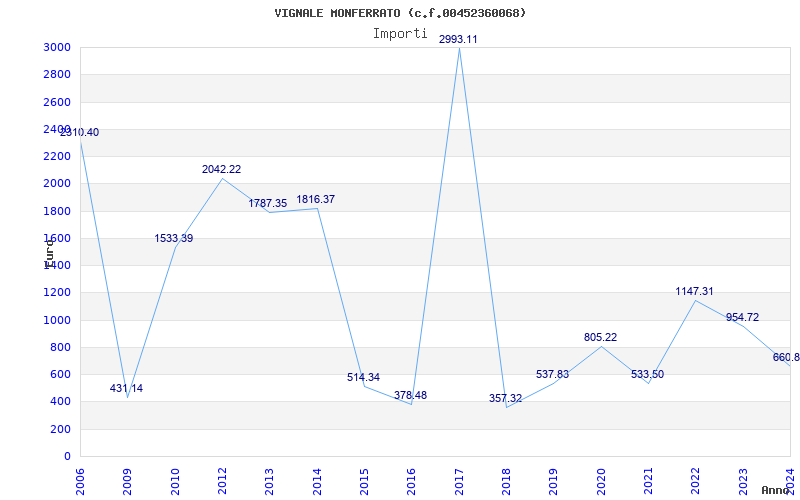Click the x-axis year 2023
This screenshot has width=800, height=500.
click(x=743, y=480)
